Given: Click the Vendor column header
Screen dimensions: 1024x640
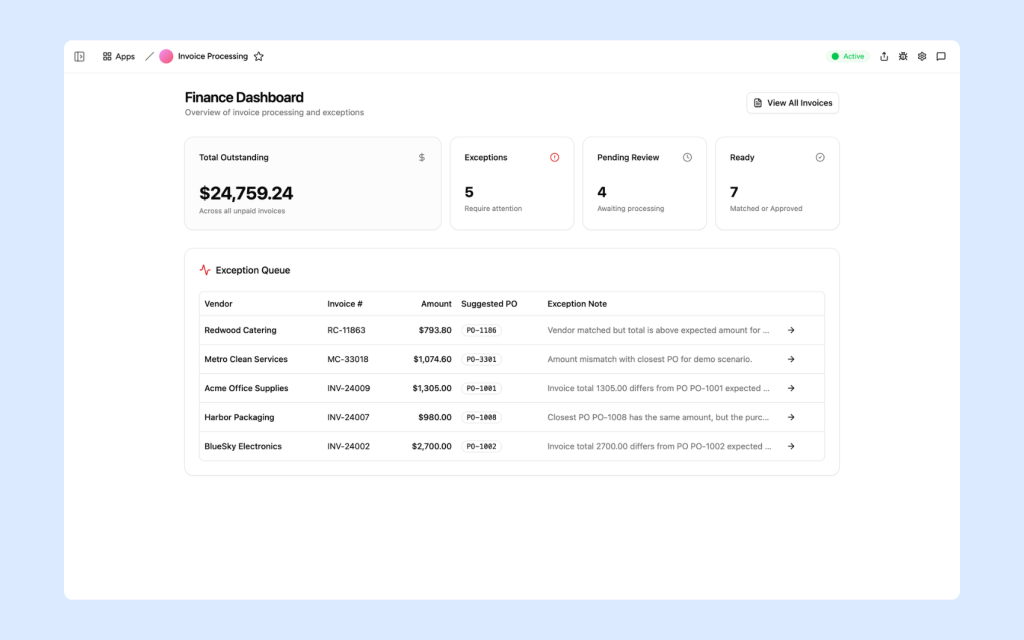Looking at the screenshot, I should tap(218, 304).
